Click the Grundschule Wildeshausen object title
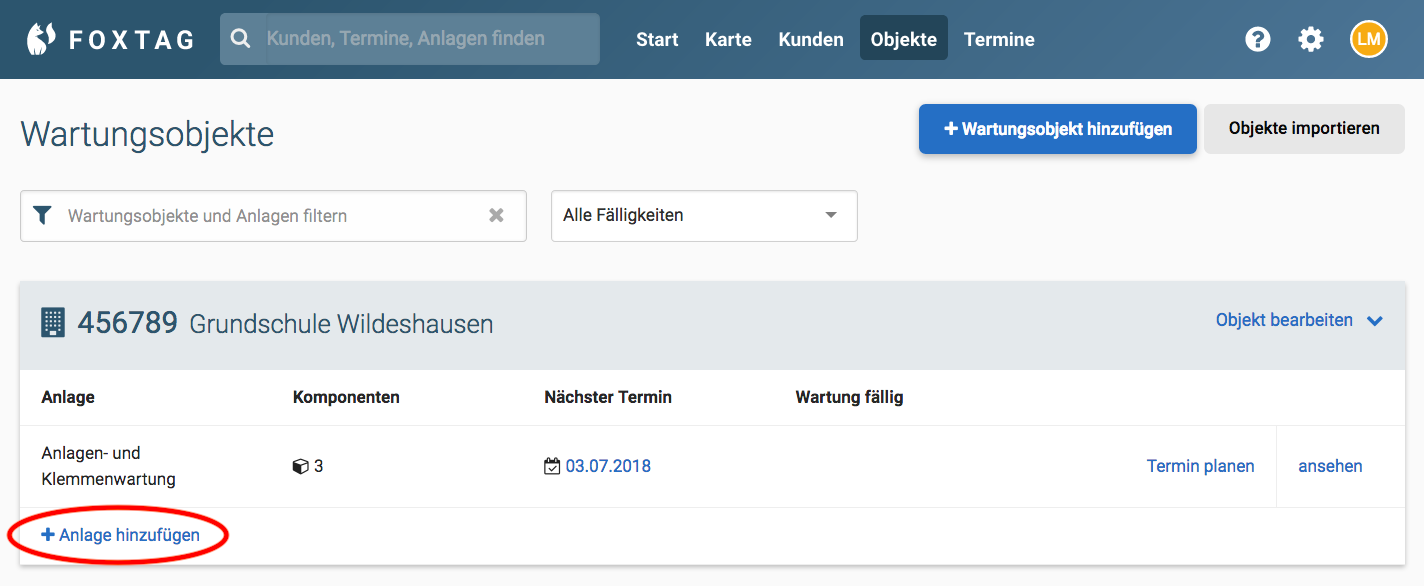This screenshot has width=1424, height=586. (341, 324)
